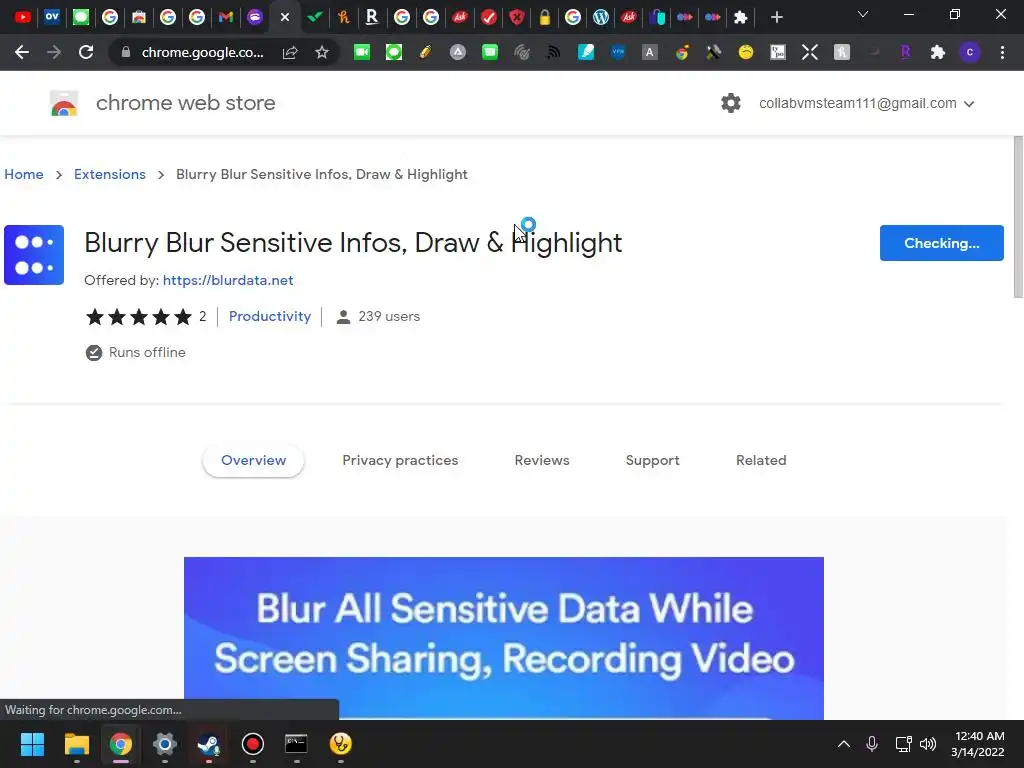This screenshot has width=1024, height=768.
Task: Open File Explorer from taskbar
Action: coord(76,744)
